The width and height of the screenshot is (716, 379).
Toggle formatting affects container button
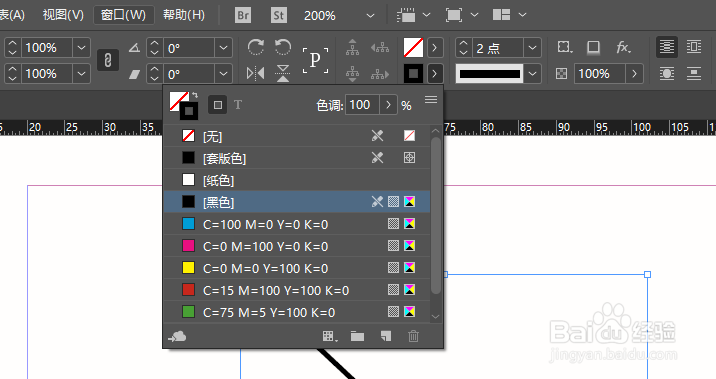(x=217, y=105)
